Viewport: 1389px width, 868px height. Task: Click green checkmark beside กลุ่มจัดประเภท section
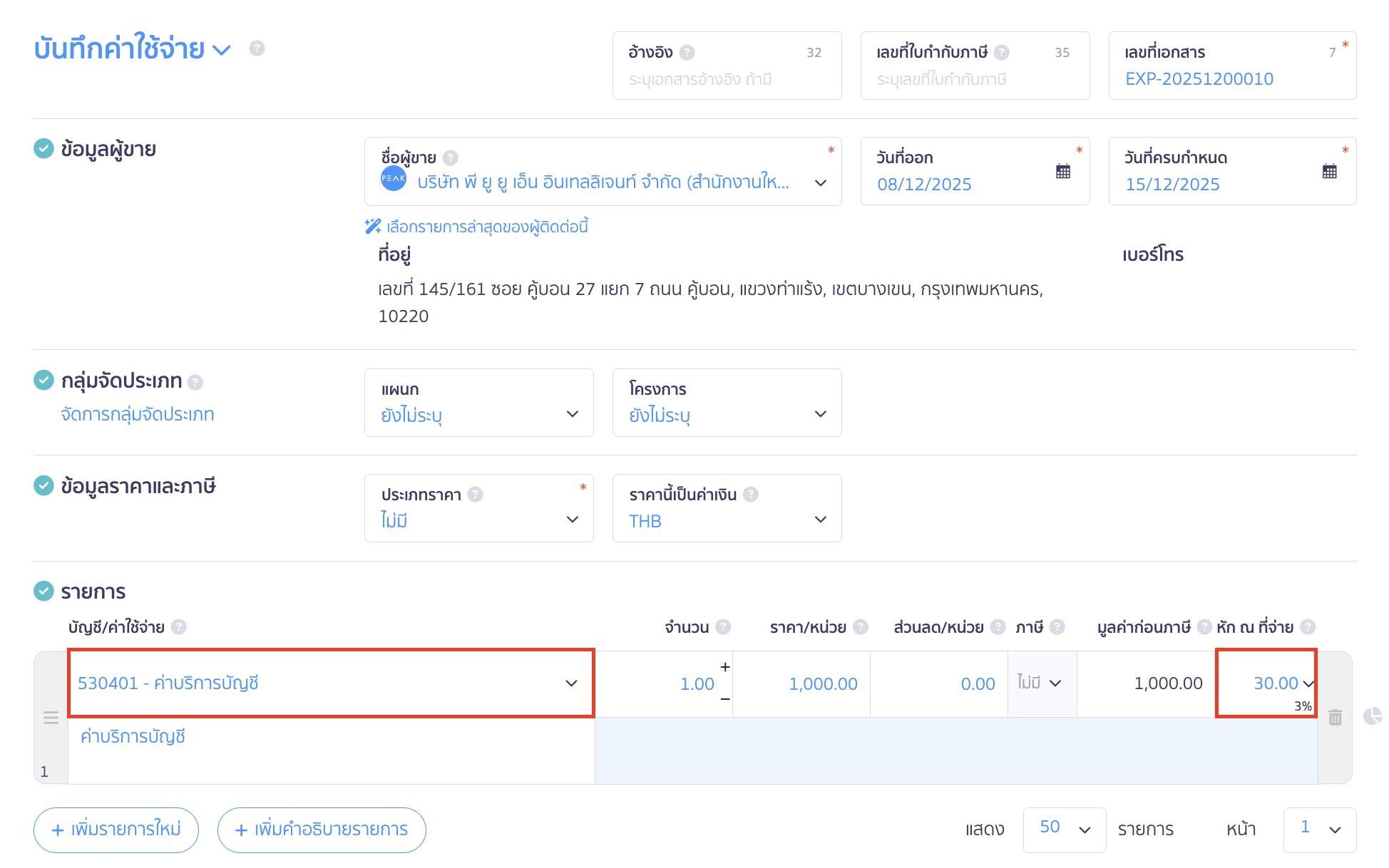[x=43, y=380]
